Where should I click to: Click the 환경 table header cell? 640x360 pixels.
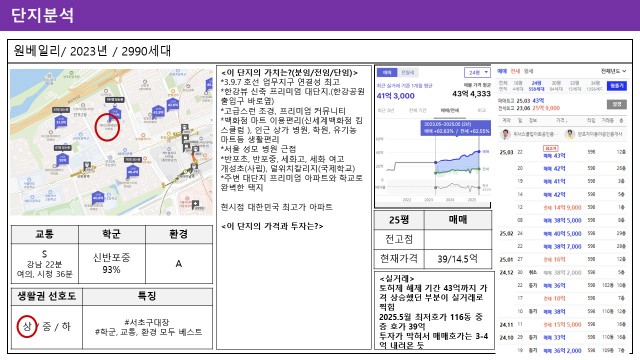click(x=179, y=234)
